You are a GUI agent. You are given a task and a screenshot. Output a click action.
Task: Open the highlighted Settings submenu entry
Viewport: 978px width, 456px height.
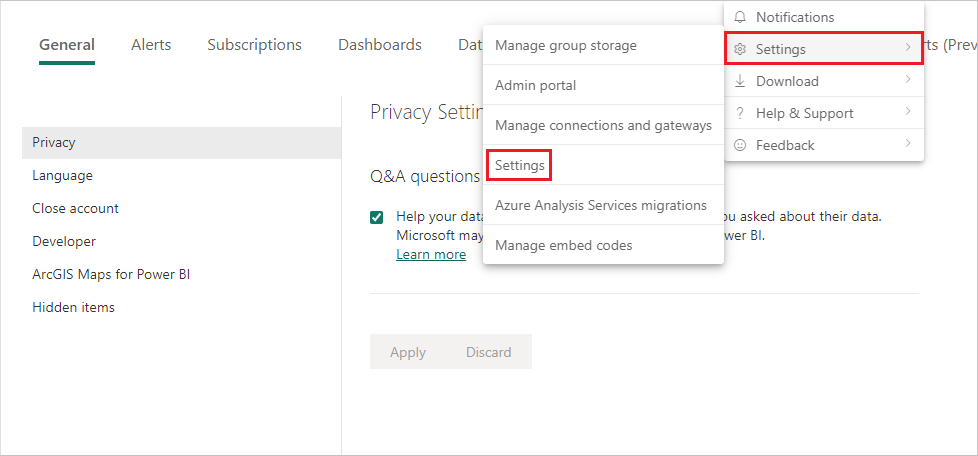[x=520, y=166]
